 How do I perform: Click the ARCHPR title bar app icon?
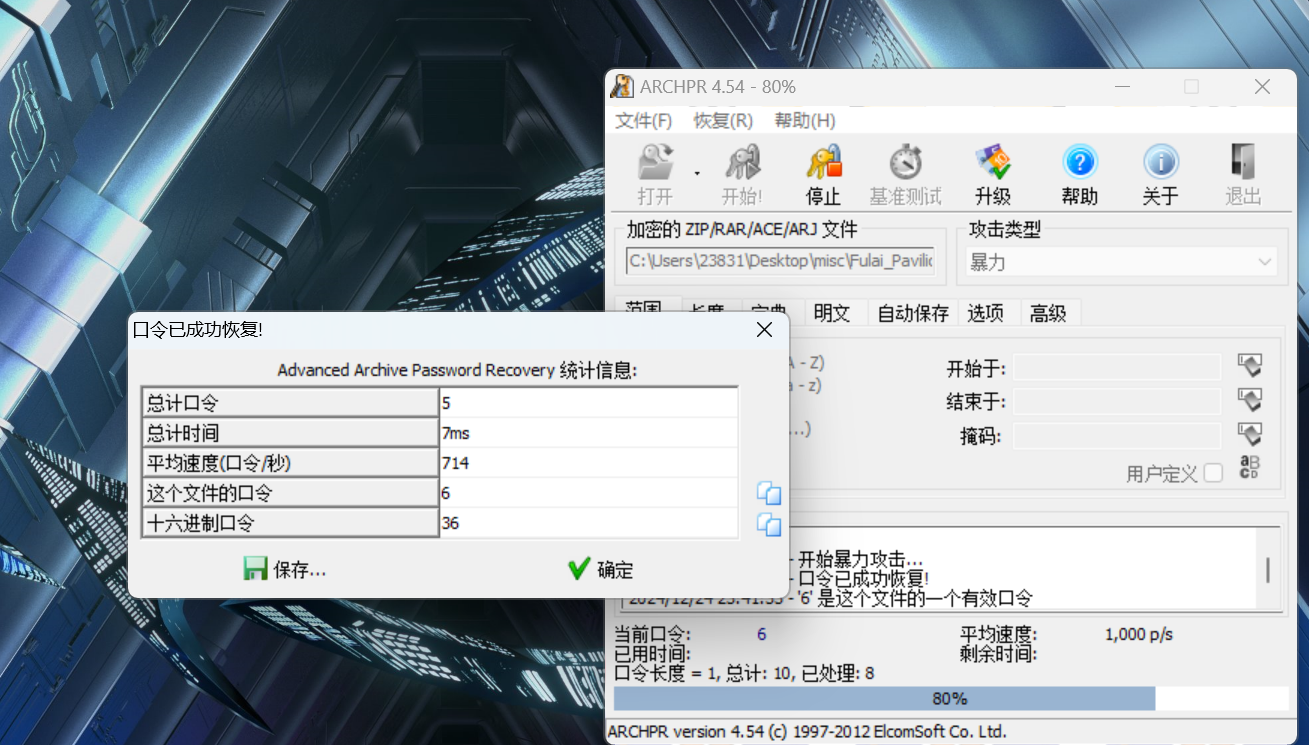pyautogui.click(x=622, y=87)
